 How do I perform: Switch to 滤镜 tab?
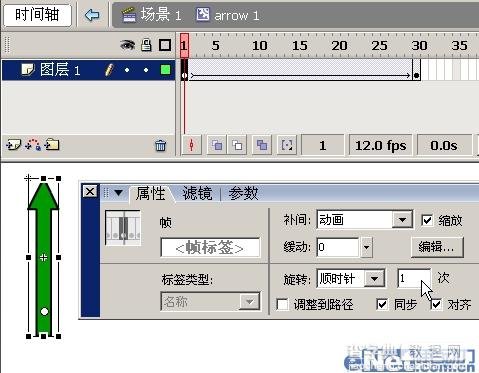coord(197,194)
